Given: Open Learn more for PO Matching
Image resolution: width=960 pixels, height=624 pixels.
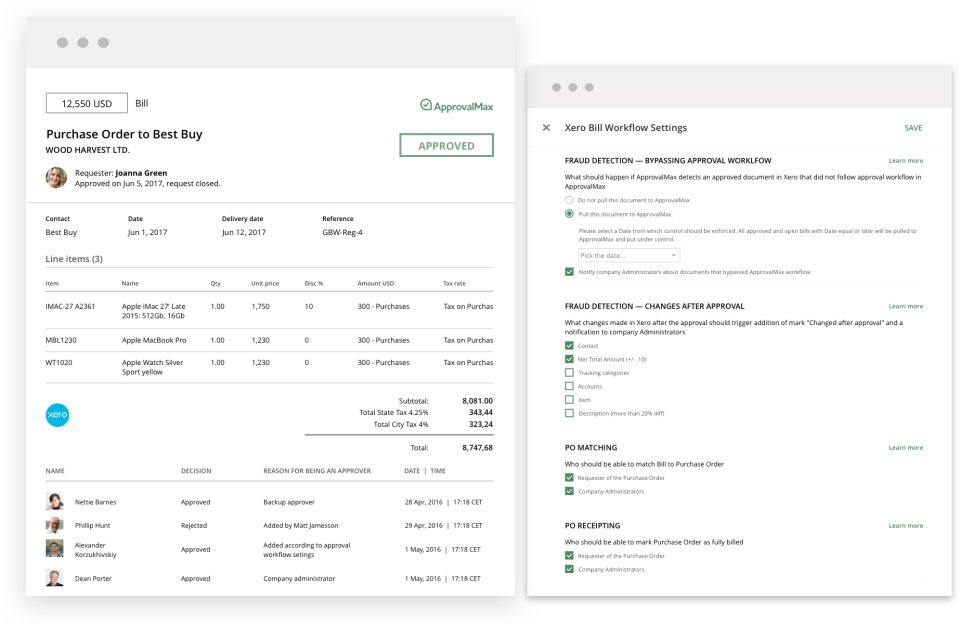Looking at the screenshot, I should point(906,448).
